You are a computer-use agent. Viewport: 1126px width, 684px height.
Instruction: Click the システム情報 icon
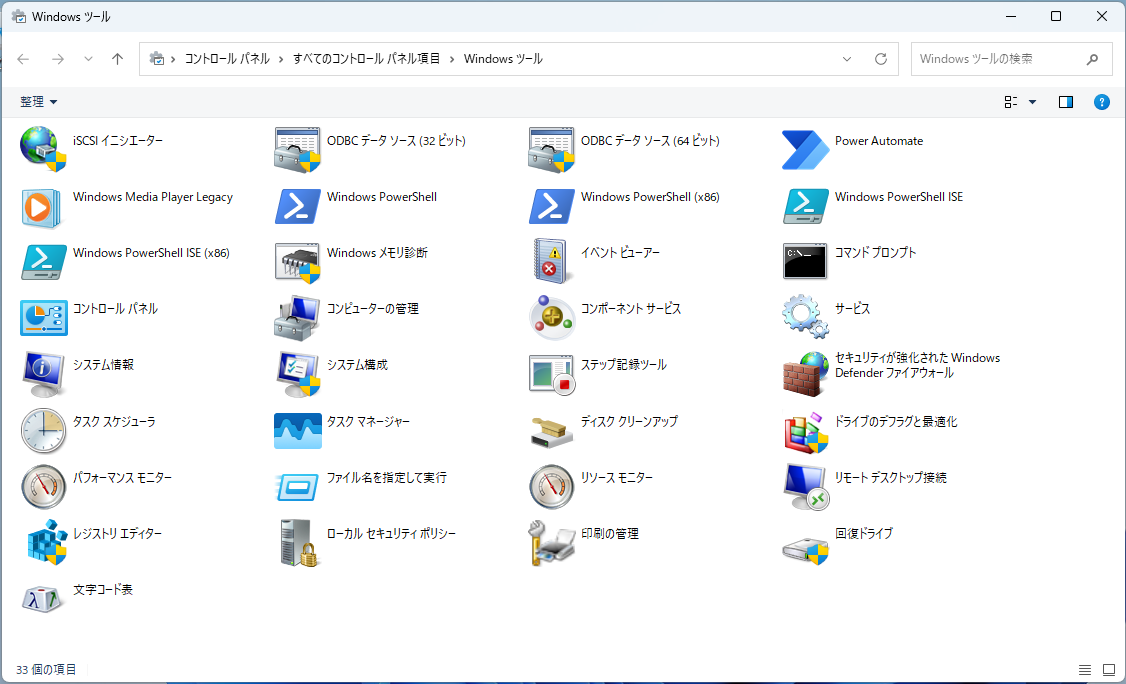pyautogui.click(x=44, y=374)
